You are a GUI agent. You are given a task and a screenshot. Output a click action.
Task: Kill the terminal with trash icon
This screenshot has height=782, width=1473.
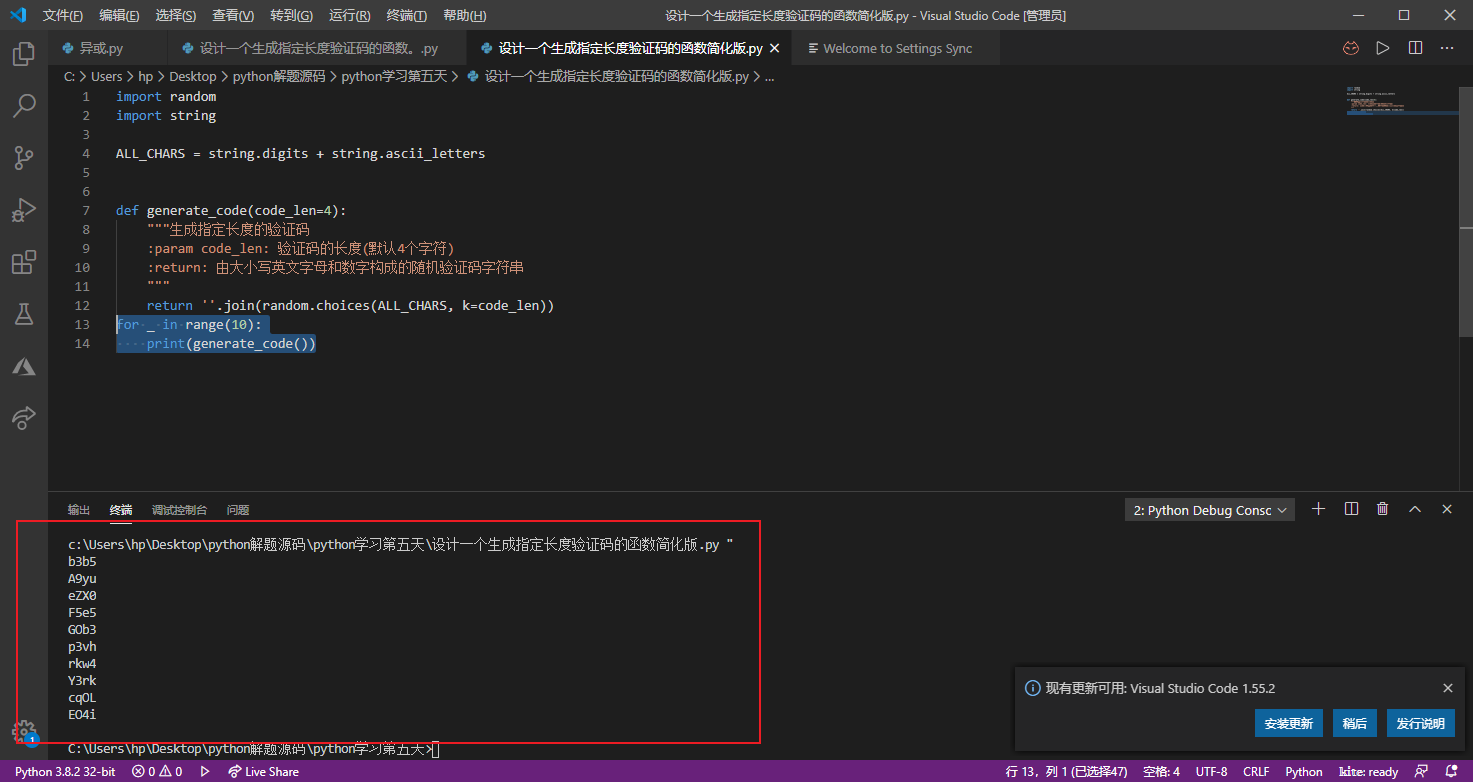click(1382, 509)
